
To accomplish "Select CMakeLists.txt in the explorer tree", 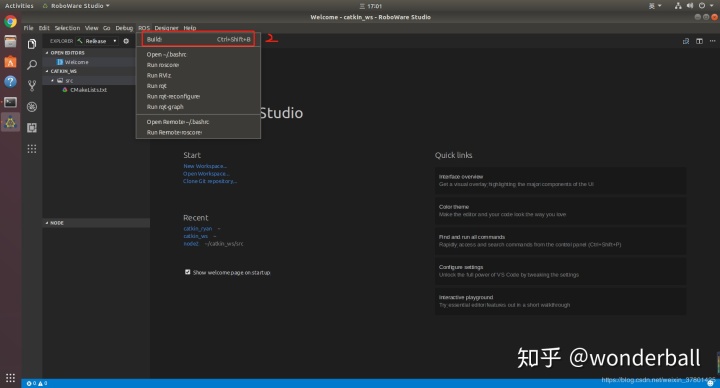I will pyautogui.click(x=88, y=90).
